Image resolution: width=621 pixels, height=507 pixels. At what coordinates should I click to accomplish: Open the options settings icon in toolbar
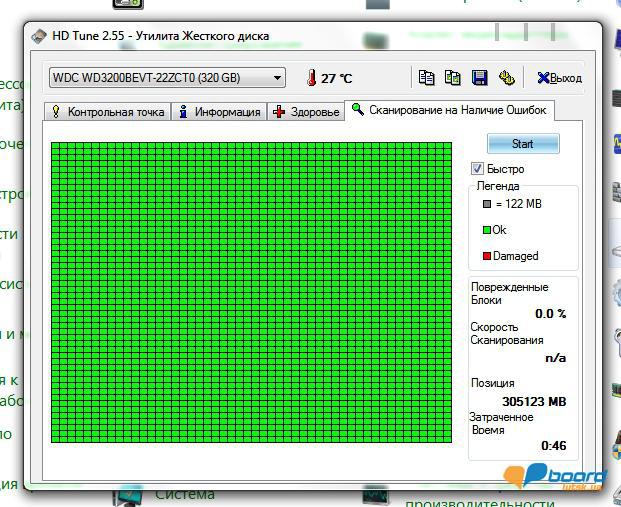click(x=506, y=78)
